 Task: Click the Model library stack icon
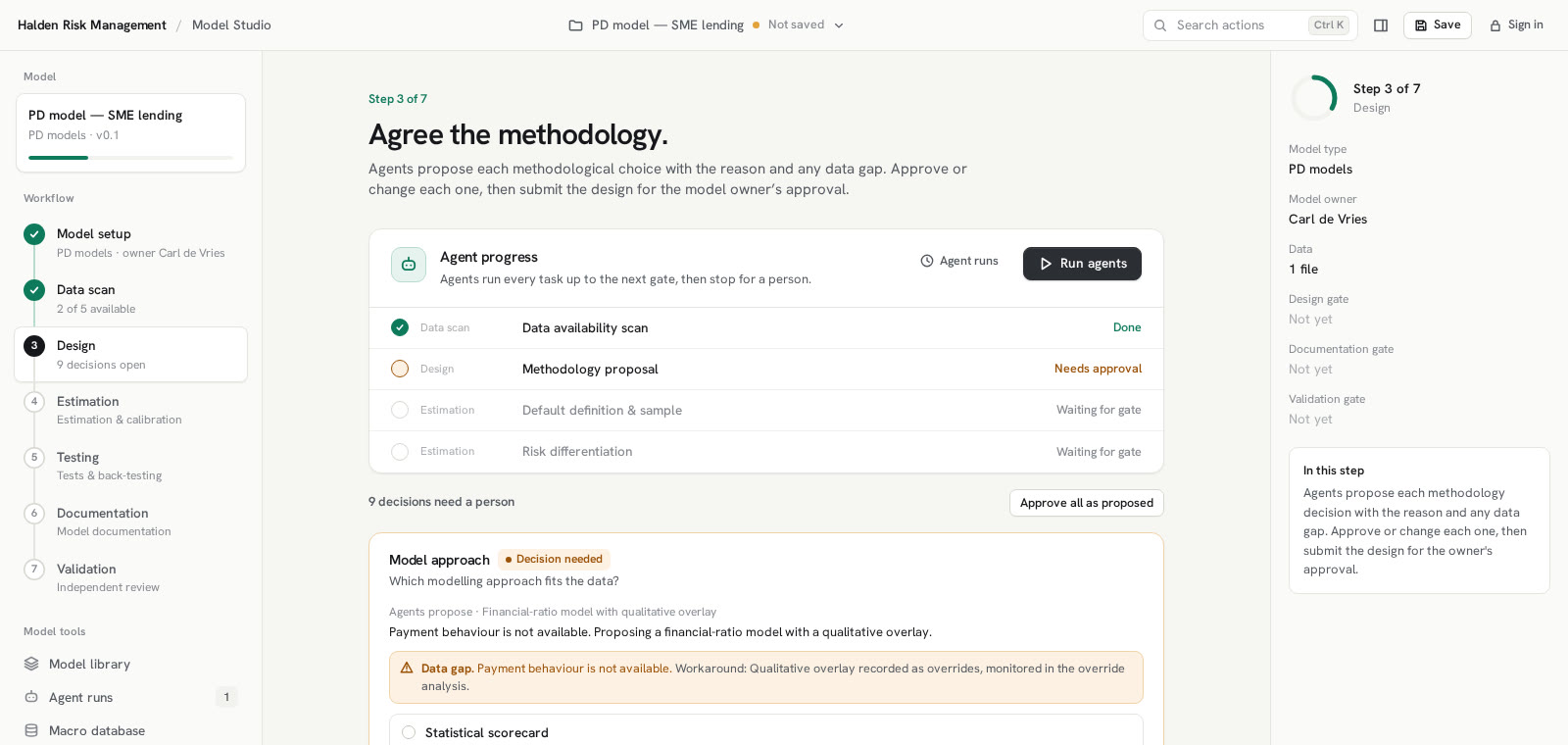tap(31, 664)
